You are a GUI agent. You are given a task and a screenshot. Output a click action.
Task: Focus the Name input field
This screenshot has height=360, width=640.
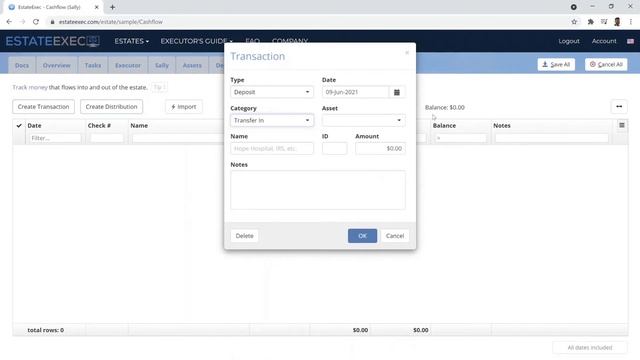coord(272,149)
